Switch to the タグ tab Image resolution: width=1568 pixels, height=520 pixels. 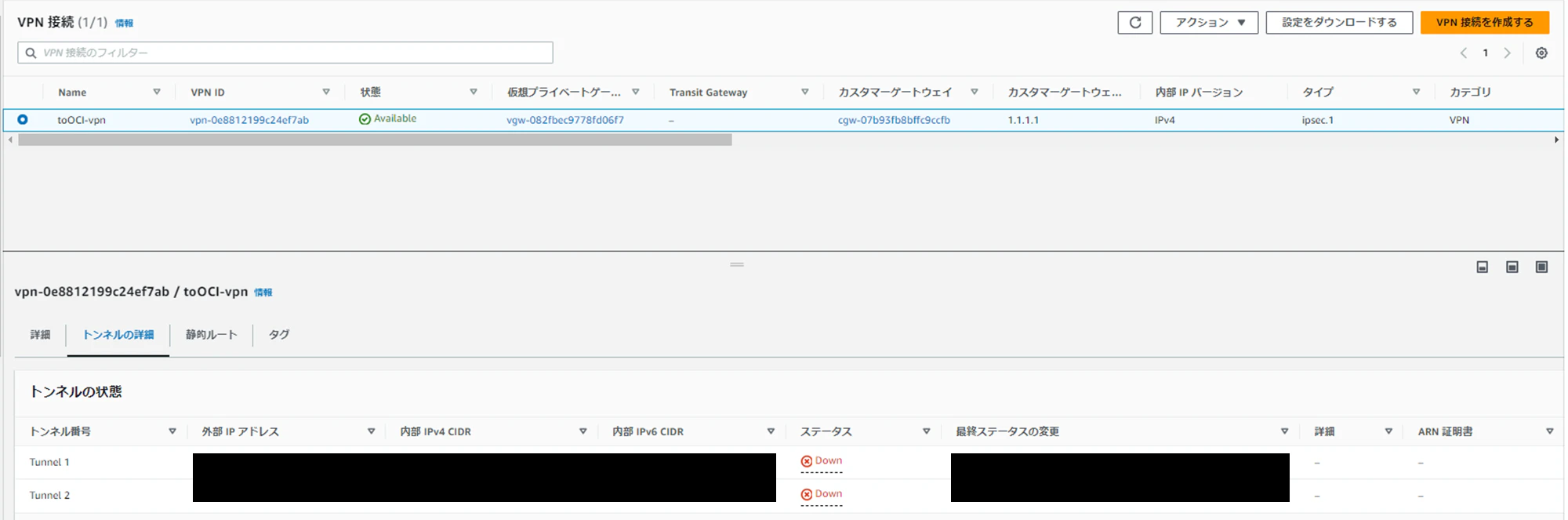coord(278,335)
